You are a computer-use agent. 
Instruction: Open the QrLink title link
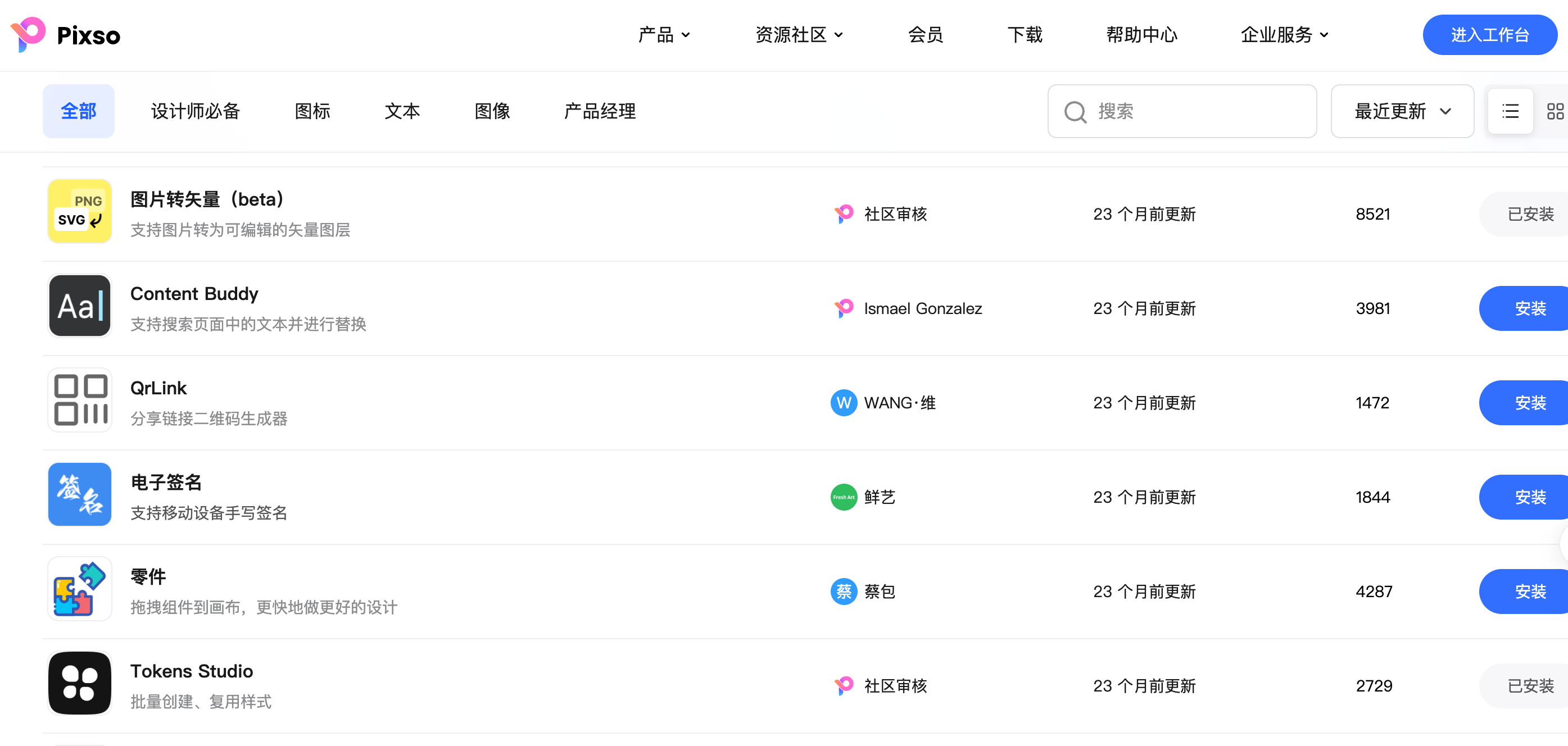(x=158, y=388)
